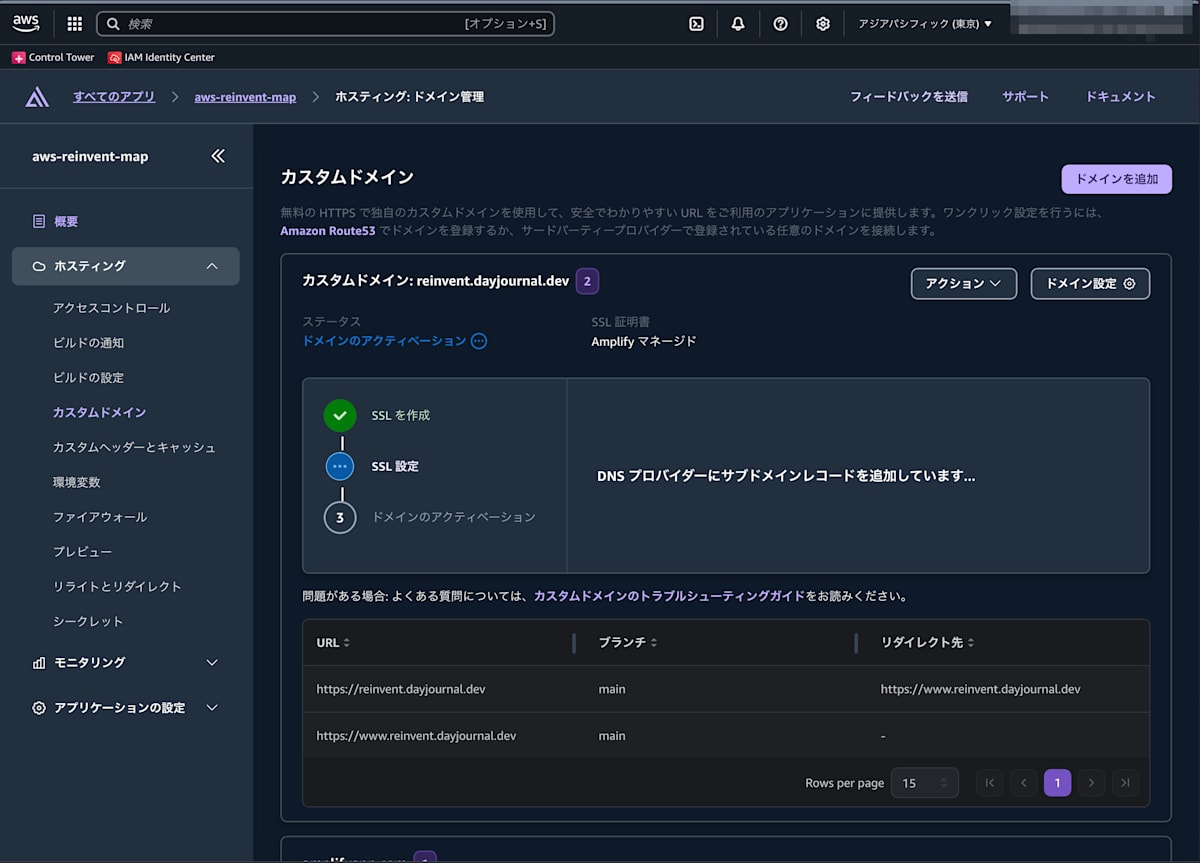Viewport: 1200px width, 863px height.
Task: Open サポート link
Action: [1025, 97]
